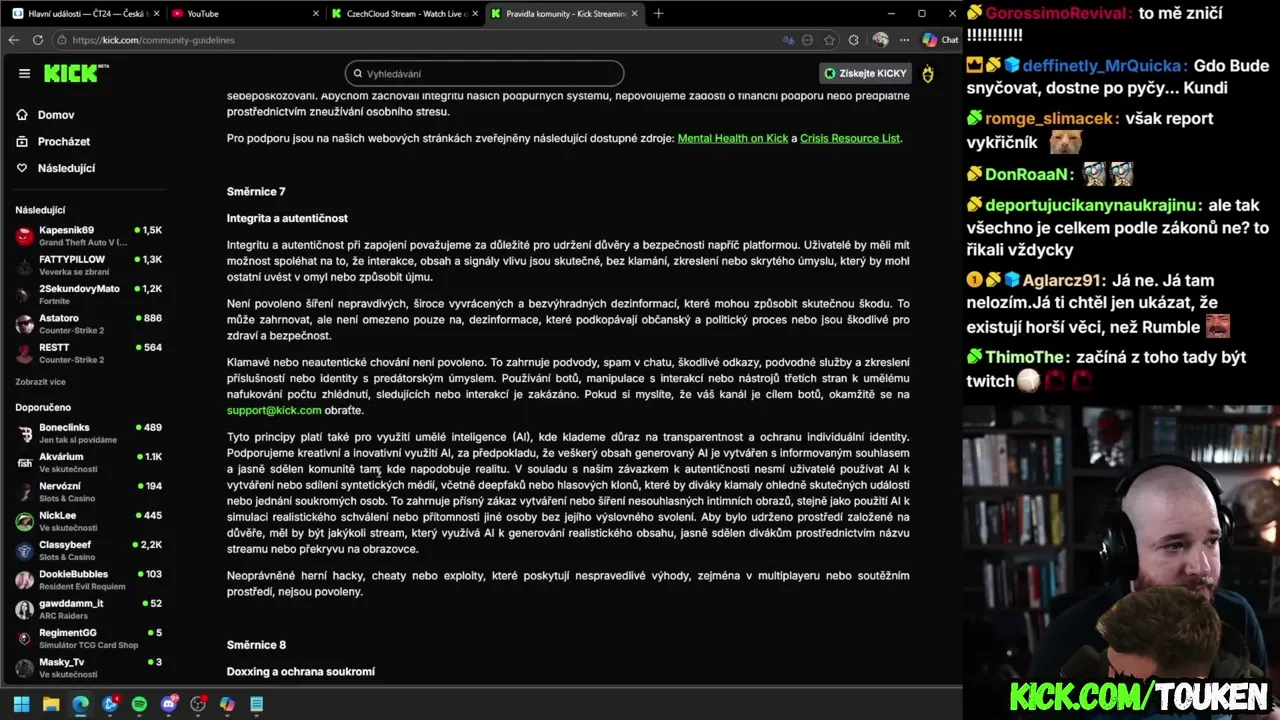Click the Domov sidebar label
The height and width of the screenshot is (720, 1280).
click(x=56, y=115)
